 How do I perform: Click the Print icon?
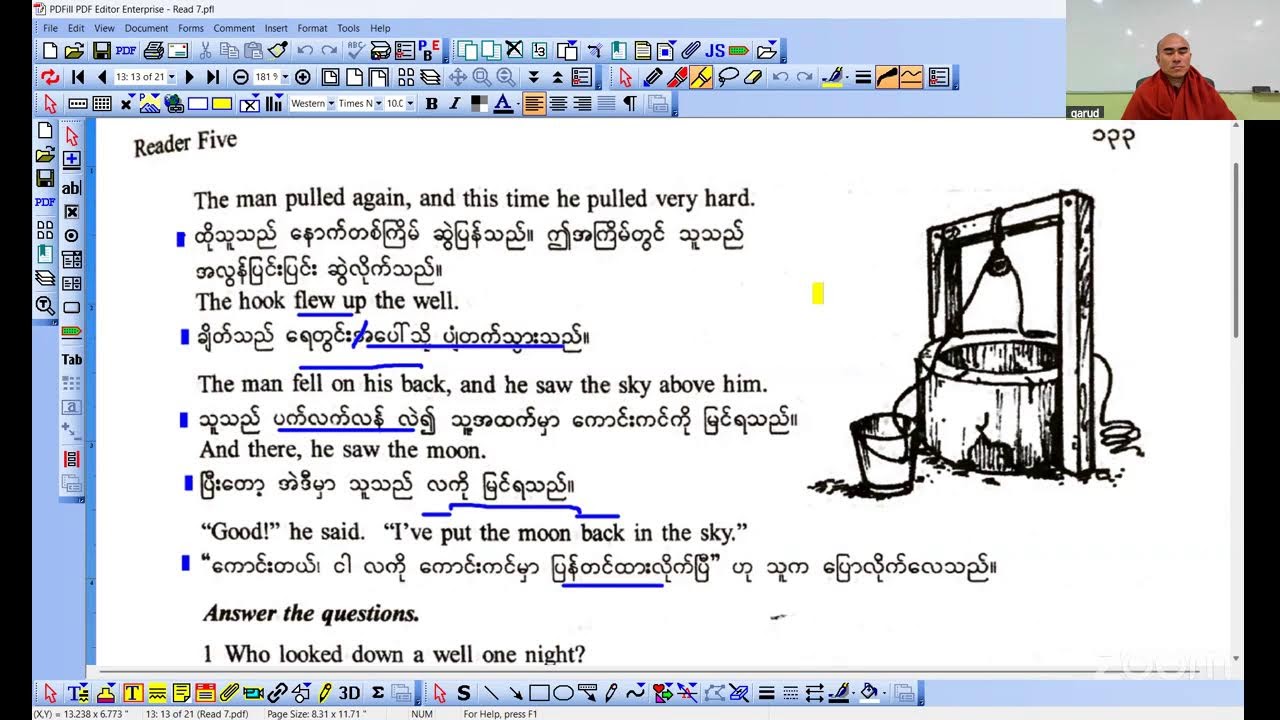click(x=153, y=50)
